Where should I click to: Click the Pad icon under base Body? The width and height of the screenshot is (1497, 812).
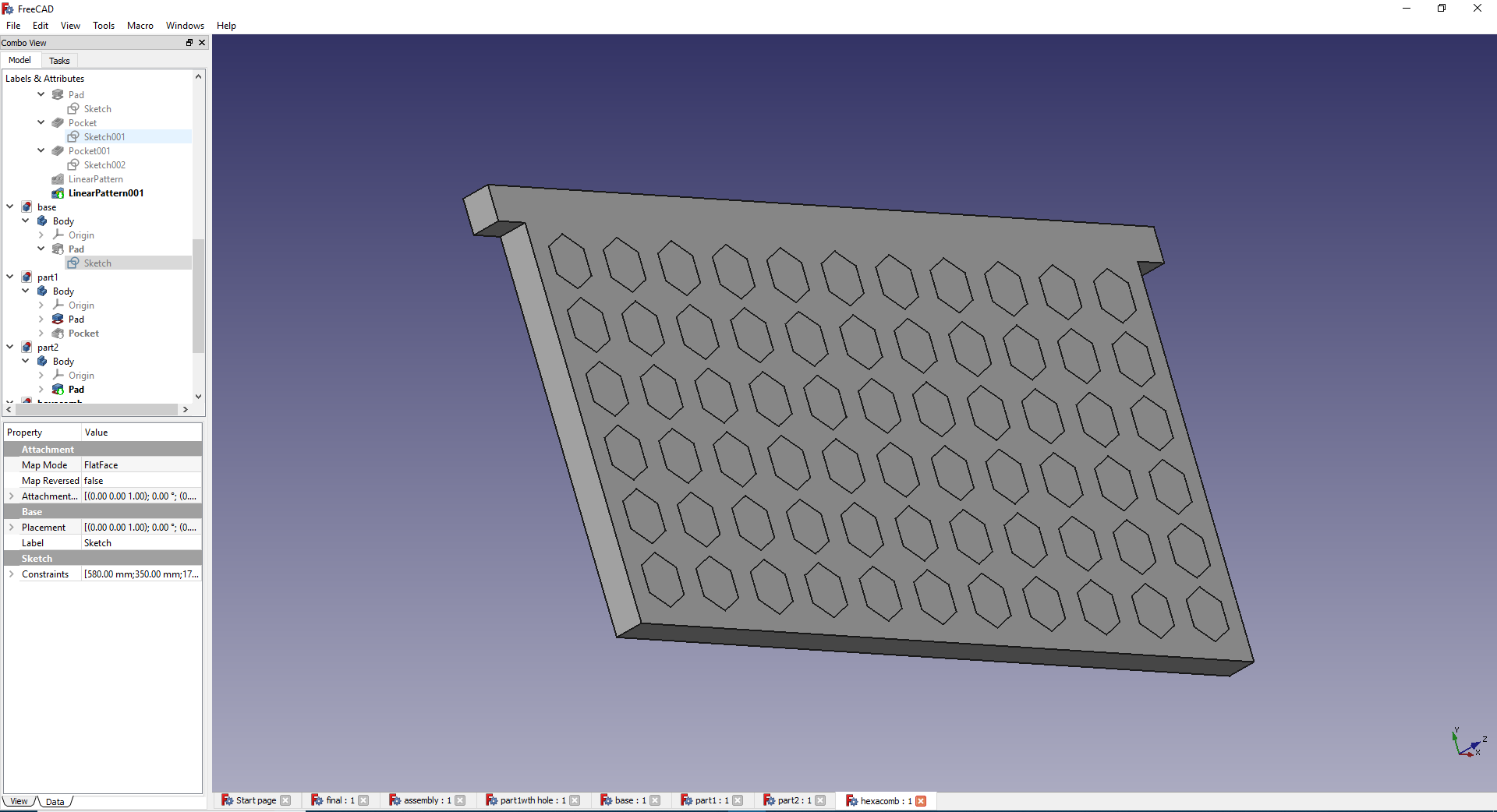pos(58,249)
